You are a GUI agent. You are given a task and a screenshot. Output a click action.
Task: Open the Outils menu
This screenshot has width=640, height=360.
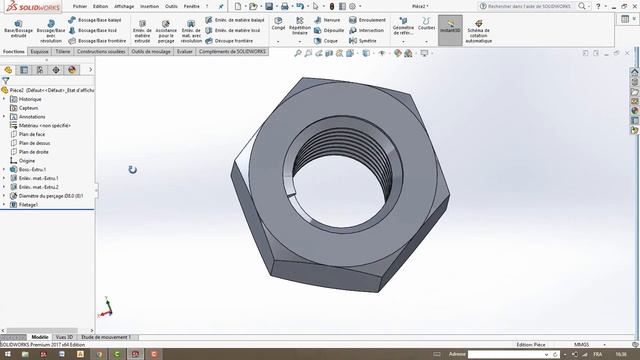tap(171, 7)
